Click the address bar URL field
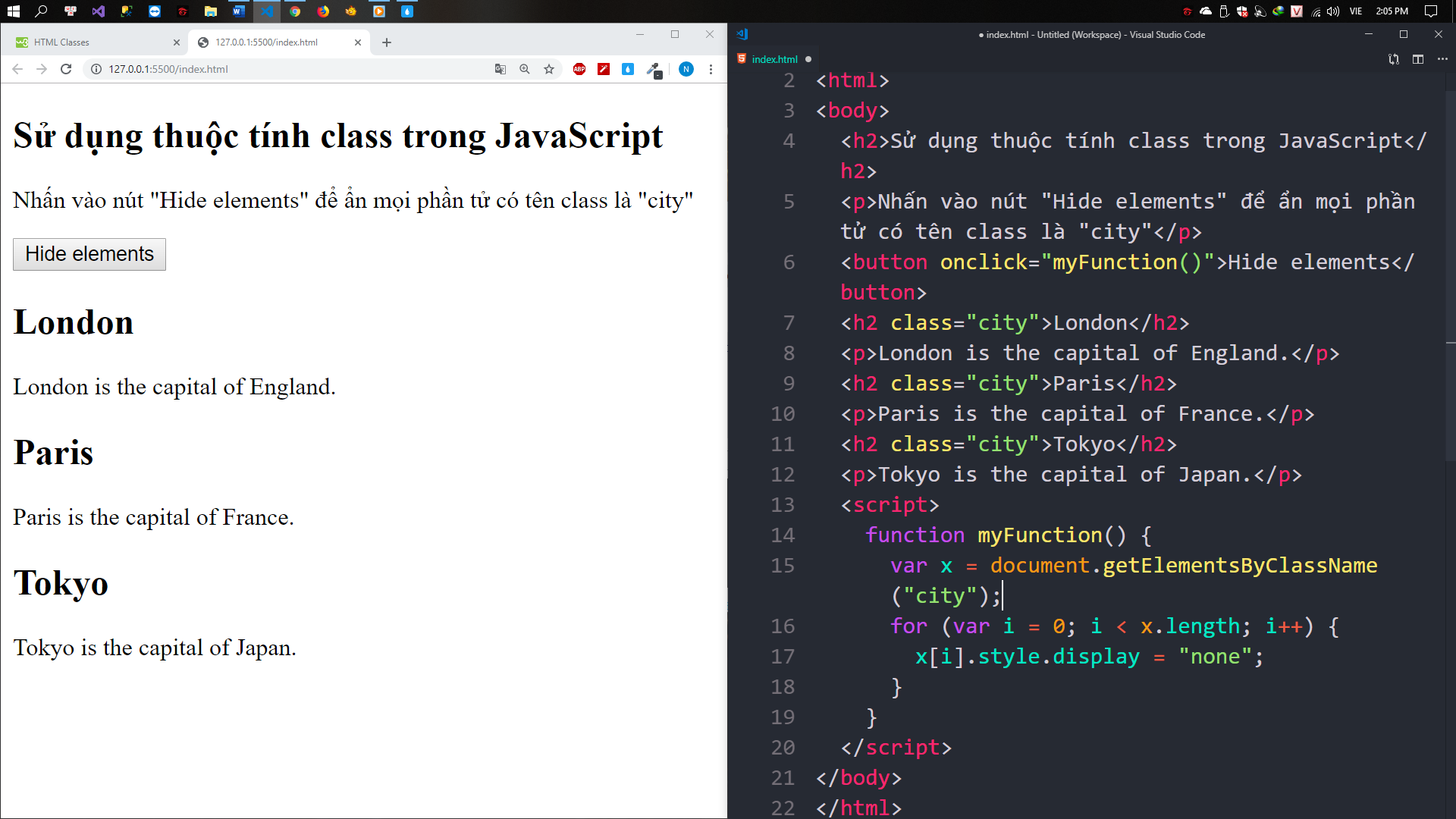Screen dimensions: 1456x819 (x=288, y=69)
